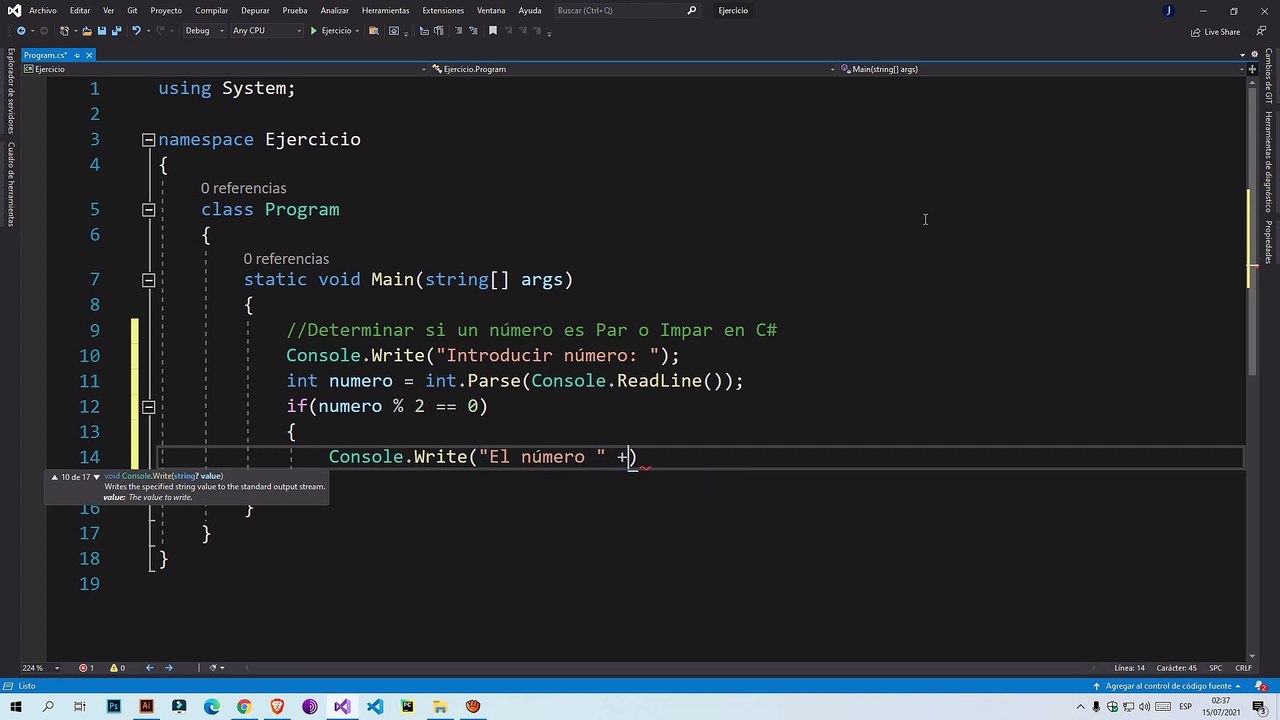Collapse the if statement block on line 12
1280x720 pixels.
148,407
